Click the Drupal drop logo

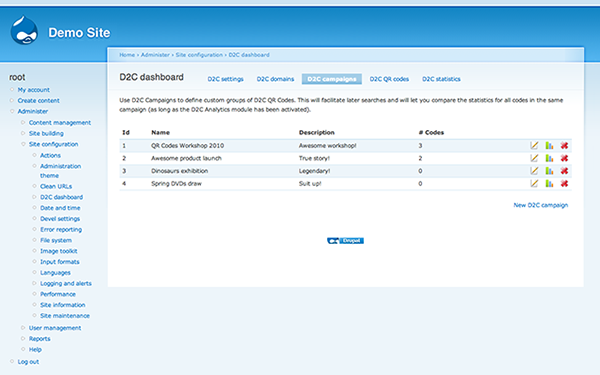(24, 30)
